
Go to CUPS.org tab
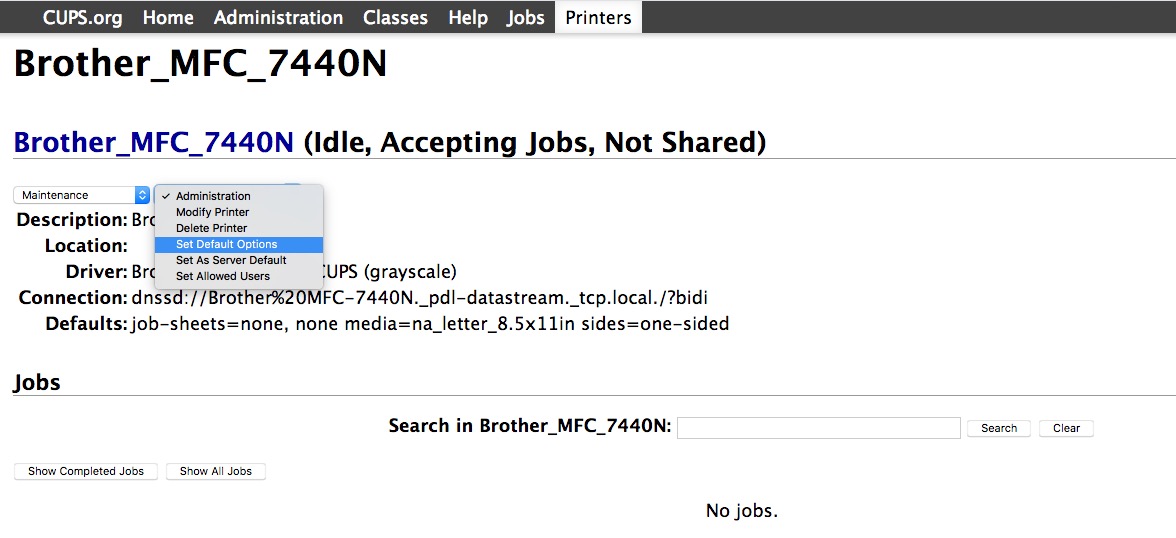coord(82,17)
